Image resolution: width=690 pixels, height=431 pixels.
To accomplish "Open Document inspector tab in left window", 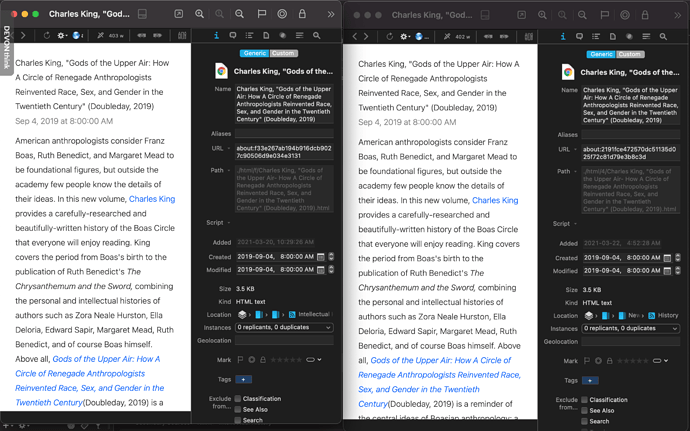I will (266, 36).
